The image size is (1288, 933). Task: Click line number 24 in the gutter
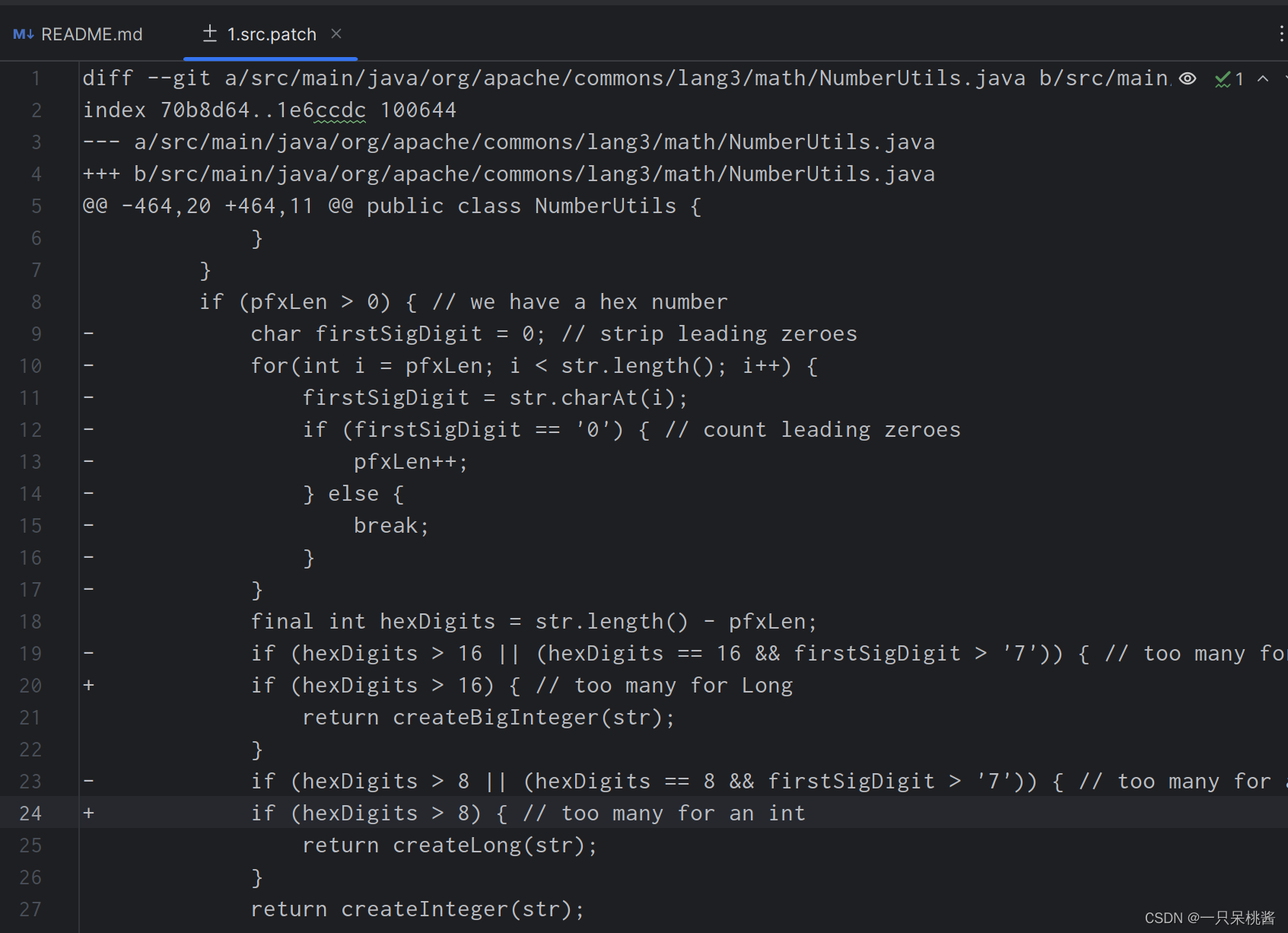click(x=30, y=814)
